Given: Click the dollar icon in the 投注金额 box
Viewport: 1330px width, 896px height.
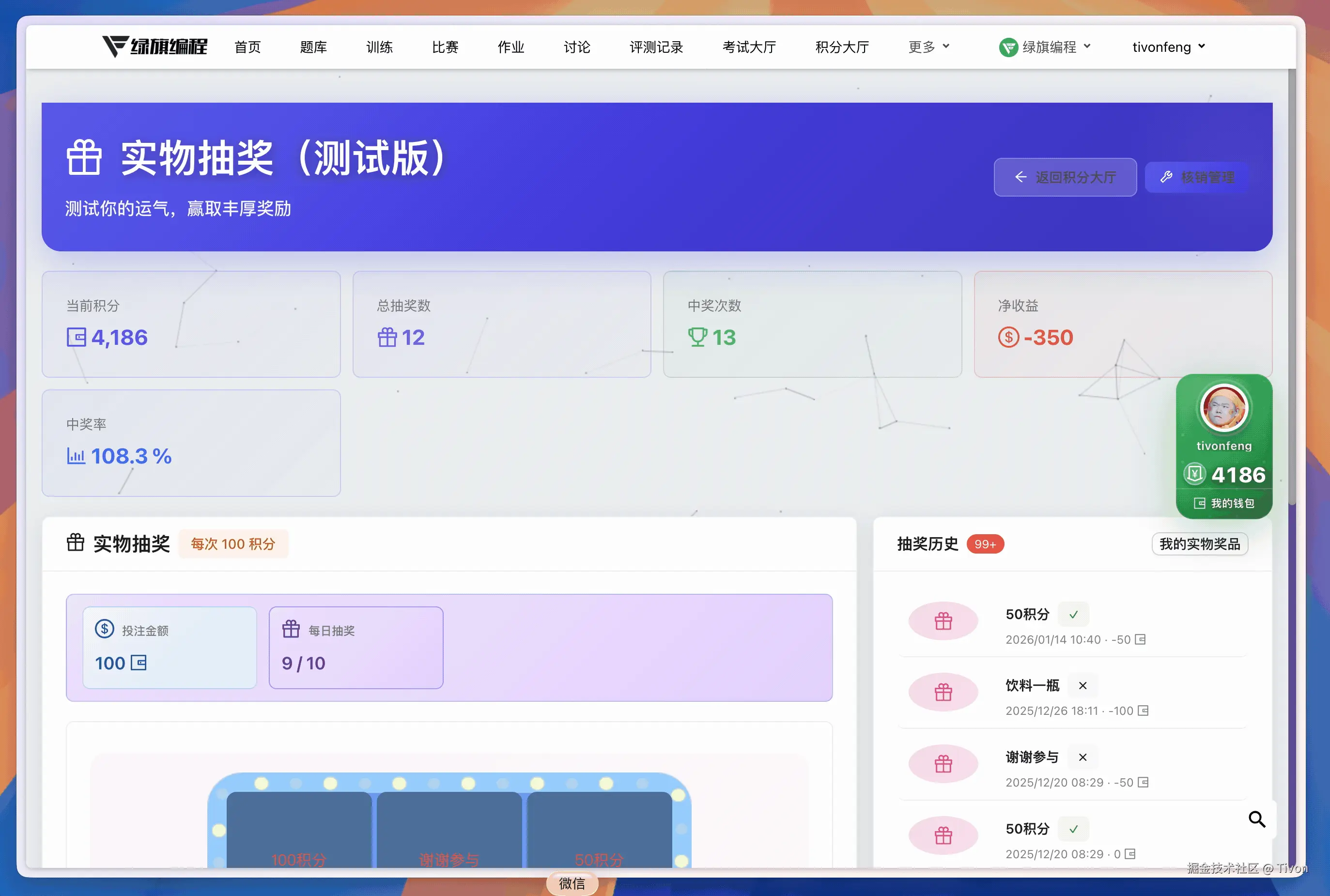Looking at the screenshot, I should tap(104, 629).
